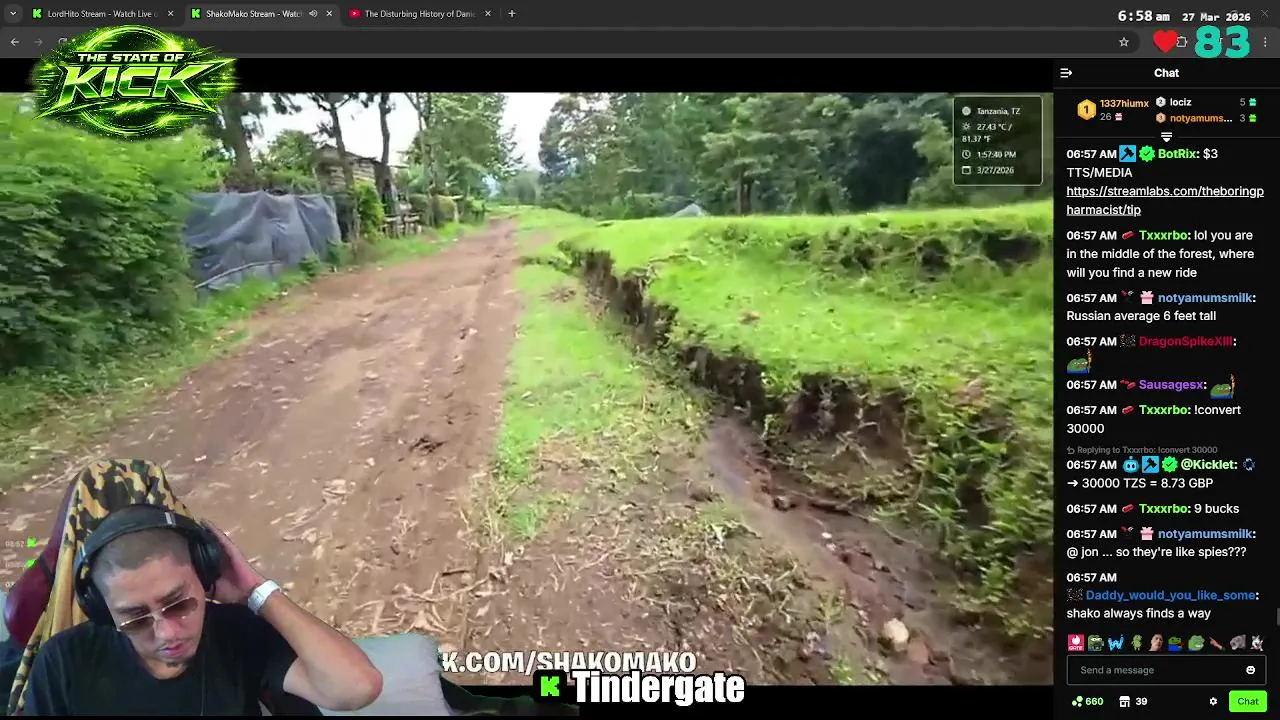Viewport: 1280px width, 720px height.
Task: Open the browser three-dot menu
Action: [x=1266, y=42]
